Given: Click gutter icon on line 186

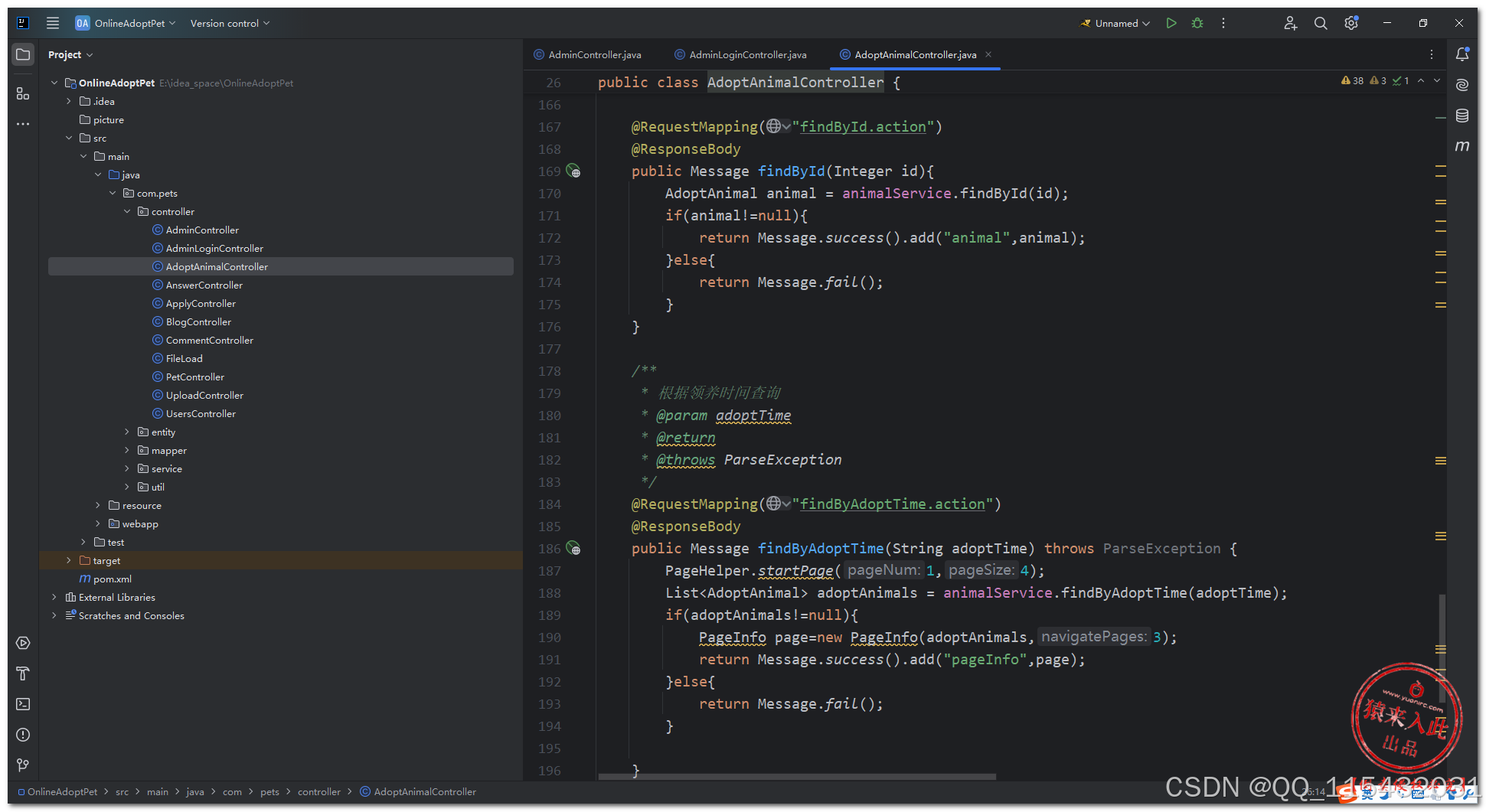Looking at the screenshot, I should point(573,548).
